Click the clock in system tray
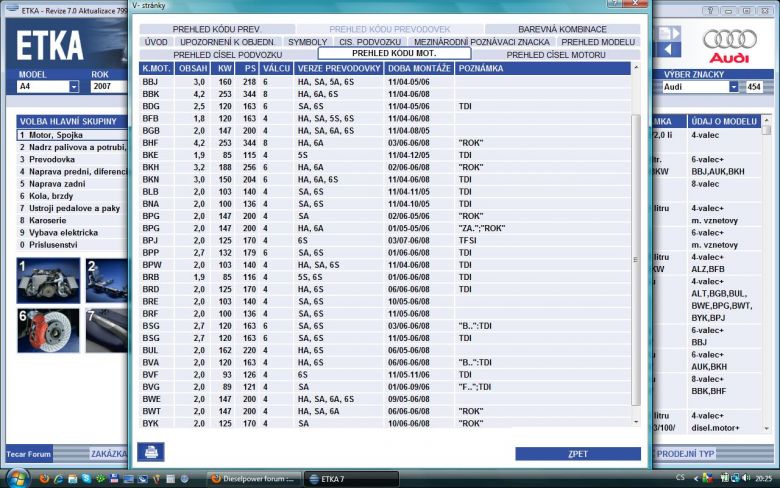 [764, 479]
